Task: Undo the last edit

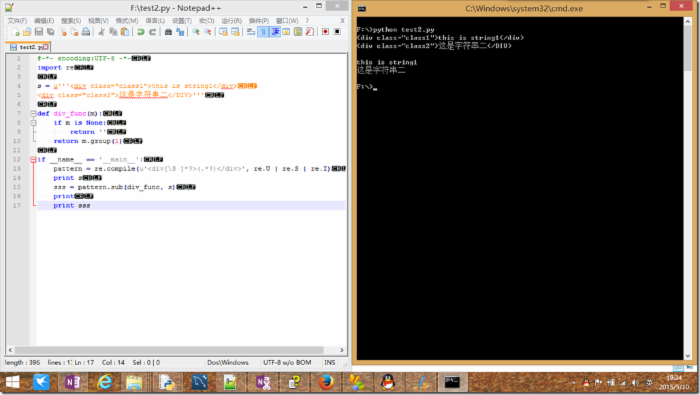Action: tap(141, 32)
